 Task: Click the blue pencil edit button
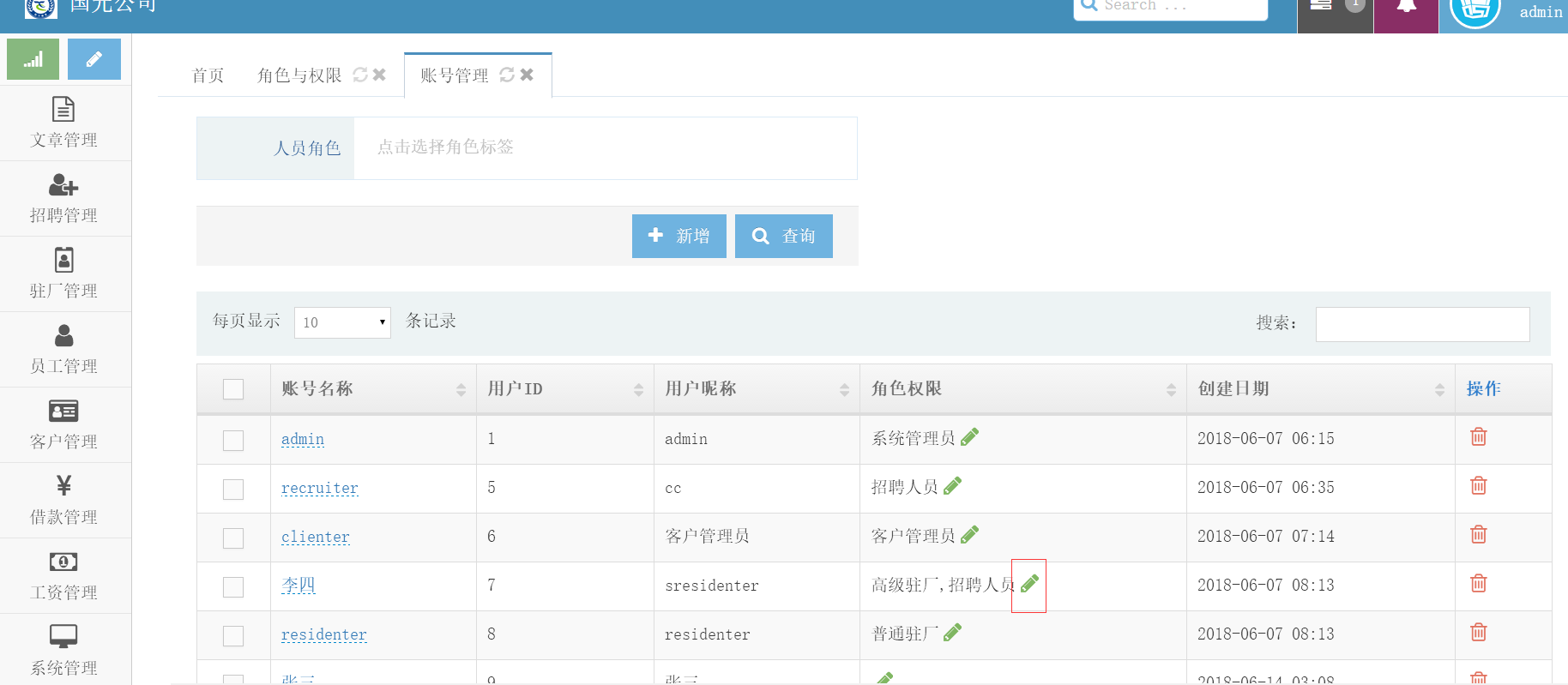[x=94, y=59]
